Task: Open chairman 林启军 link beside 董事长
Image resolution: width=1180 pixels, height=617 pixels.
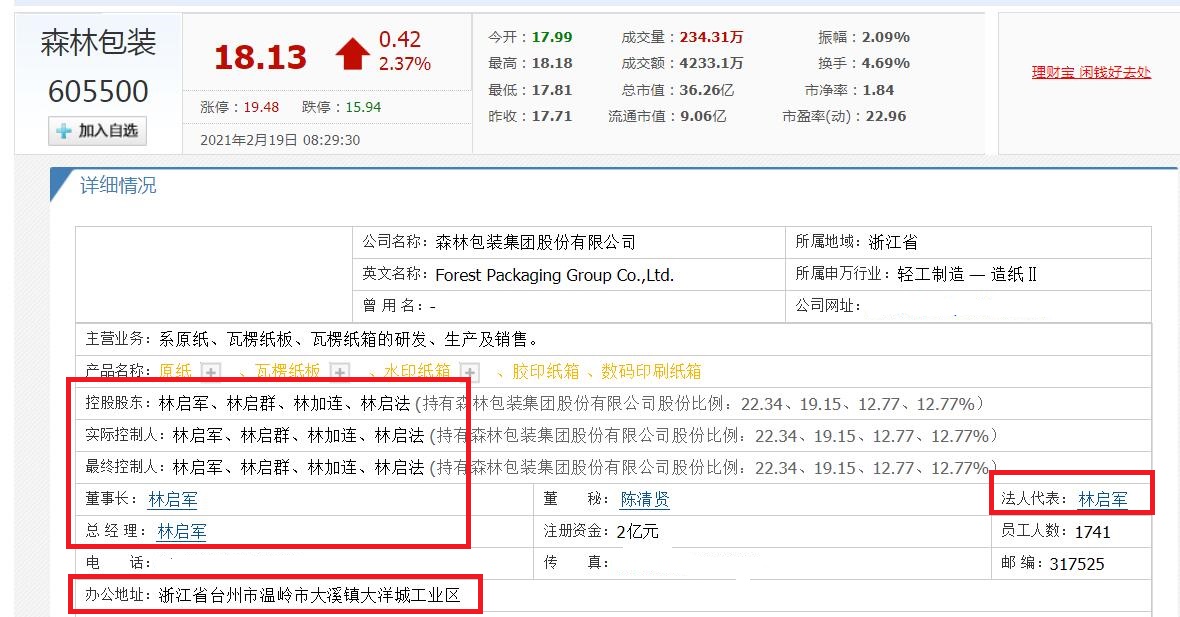Action: 173,500
